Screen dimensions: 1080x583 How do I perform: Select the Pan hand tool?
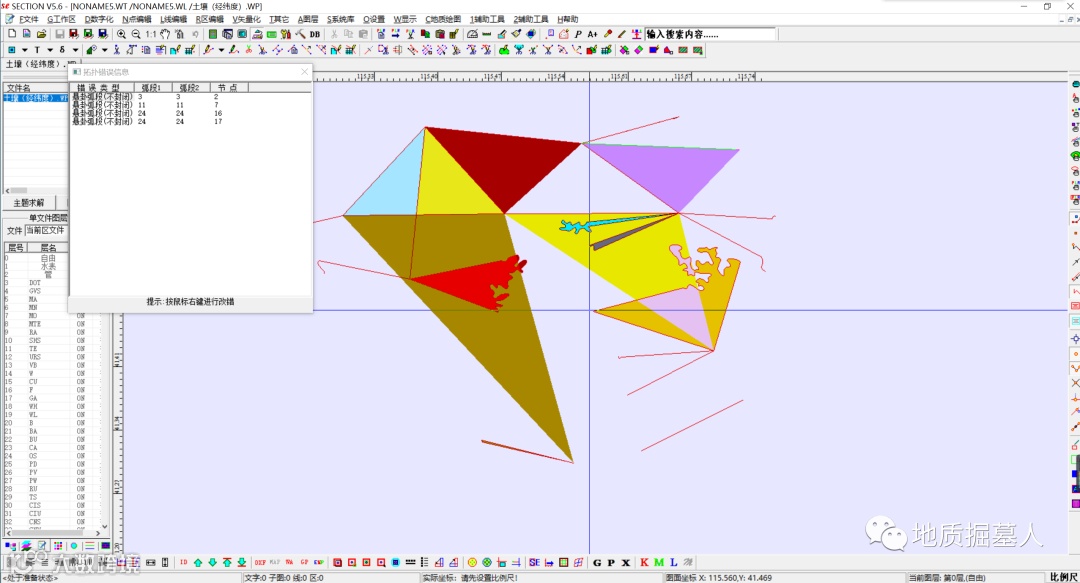tap(165, 34)
